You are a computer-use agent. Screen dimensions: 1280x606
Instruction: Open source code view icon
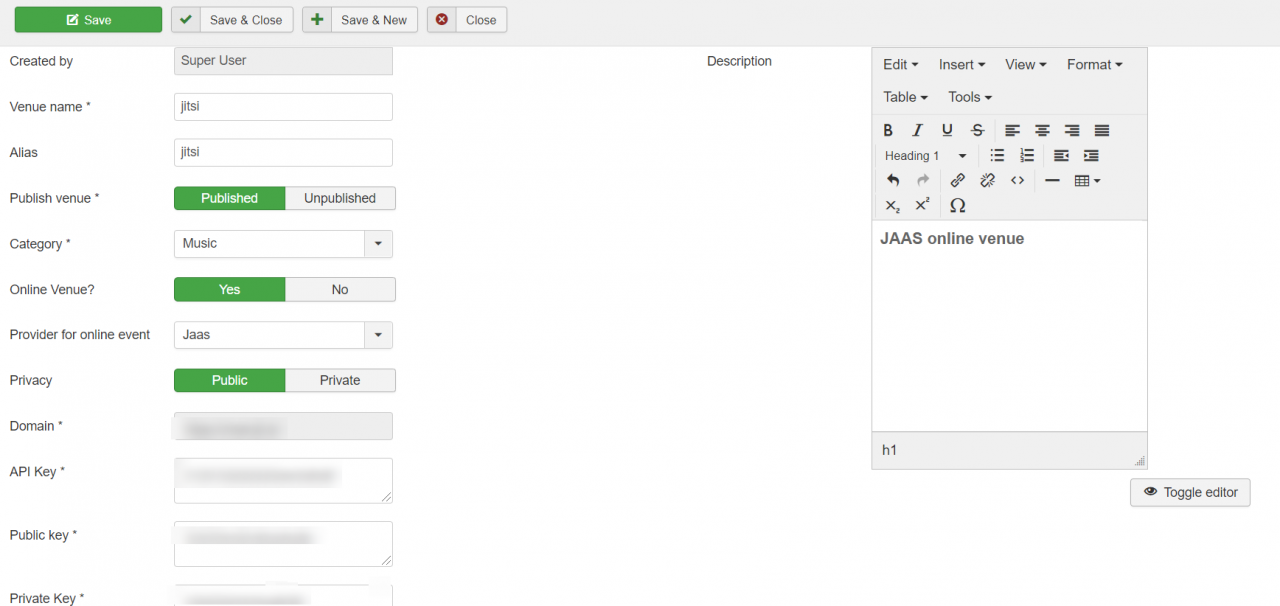pyautogui.click(x=1017, y=181)
